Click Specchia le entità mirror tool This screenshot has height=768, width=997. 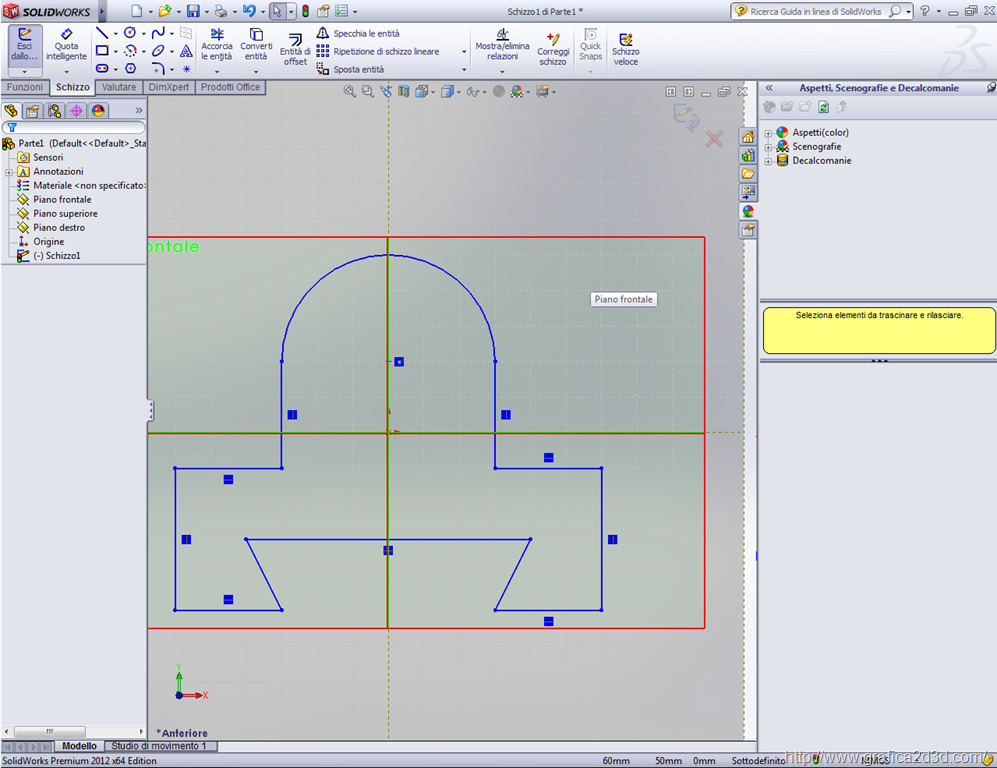[358, 33]
